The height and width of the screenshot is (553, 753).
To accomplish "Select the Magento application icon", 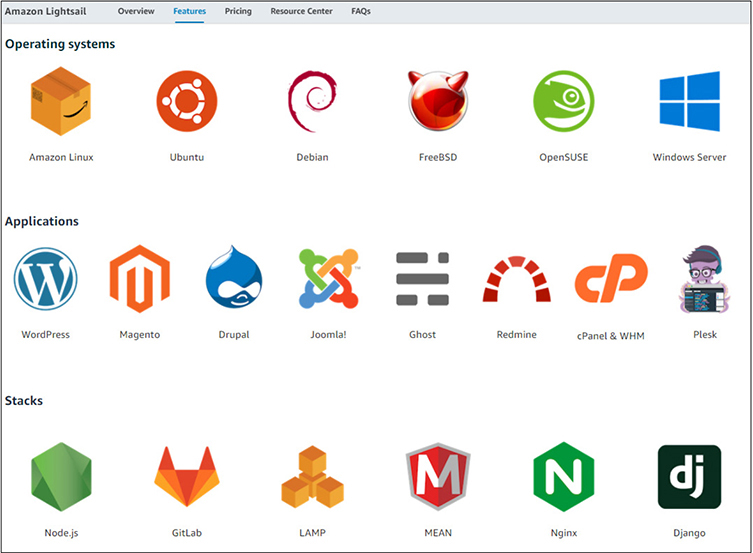I will click(x=139, y=279).
